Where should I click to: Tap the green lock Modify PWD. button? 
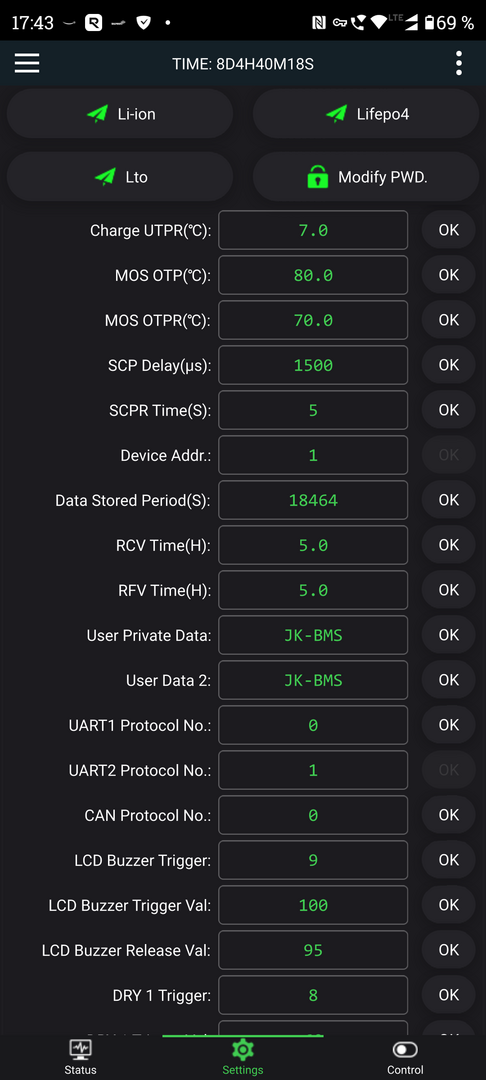pos(366,176)
